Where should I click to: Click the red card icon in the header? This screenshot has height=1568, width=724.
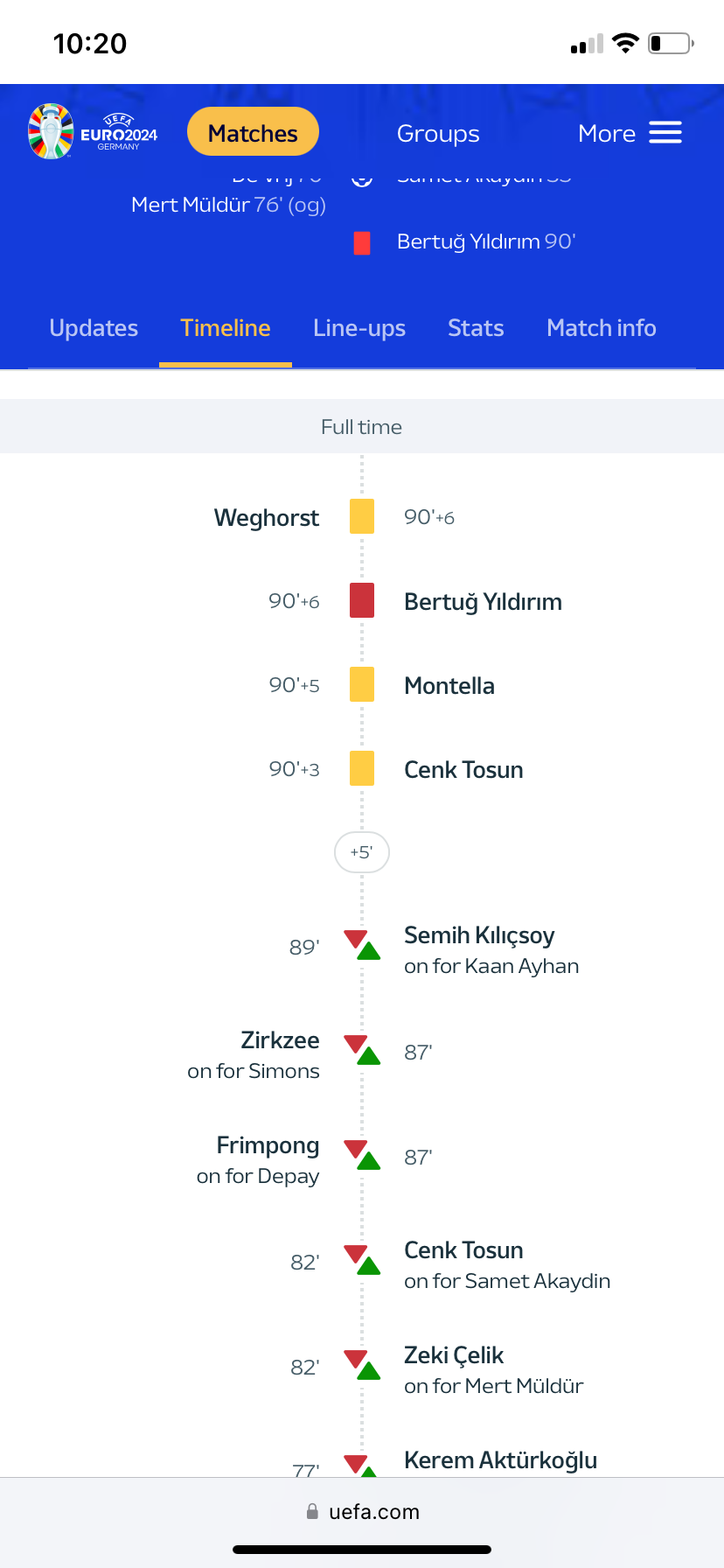click(x=362, y=242)
